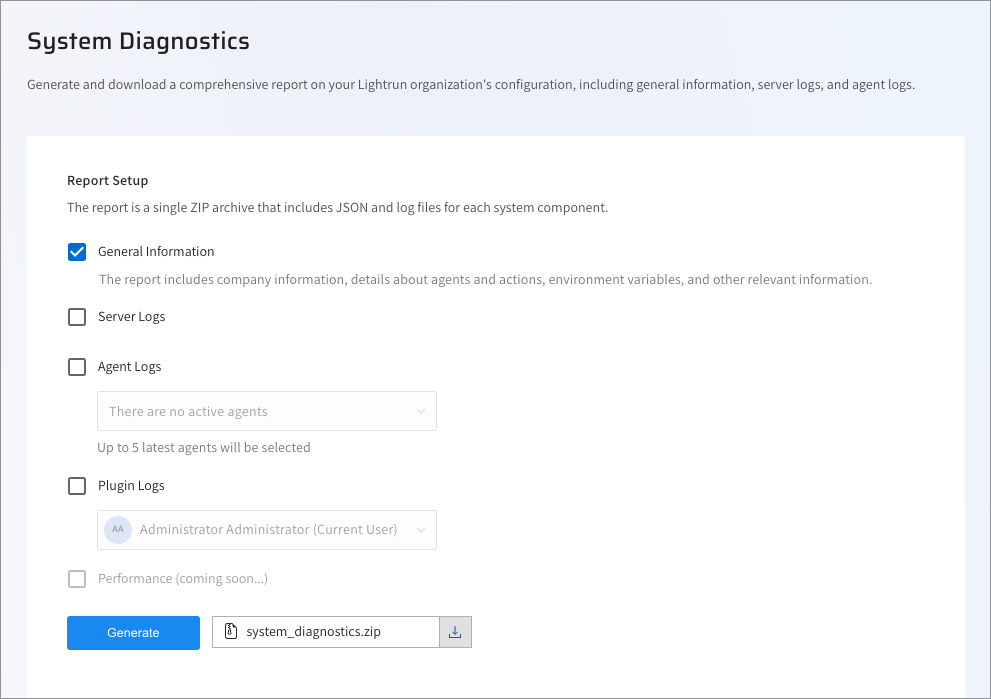Viewport: 991px width, 699px height.
Task: Open the Administrator Administrator user dropdown
Action: [x=268, y=530]
